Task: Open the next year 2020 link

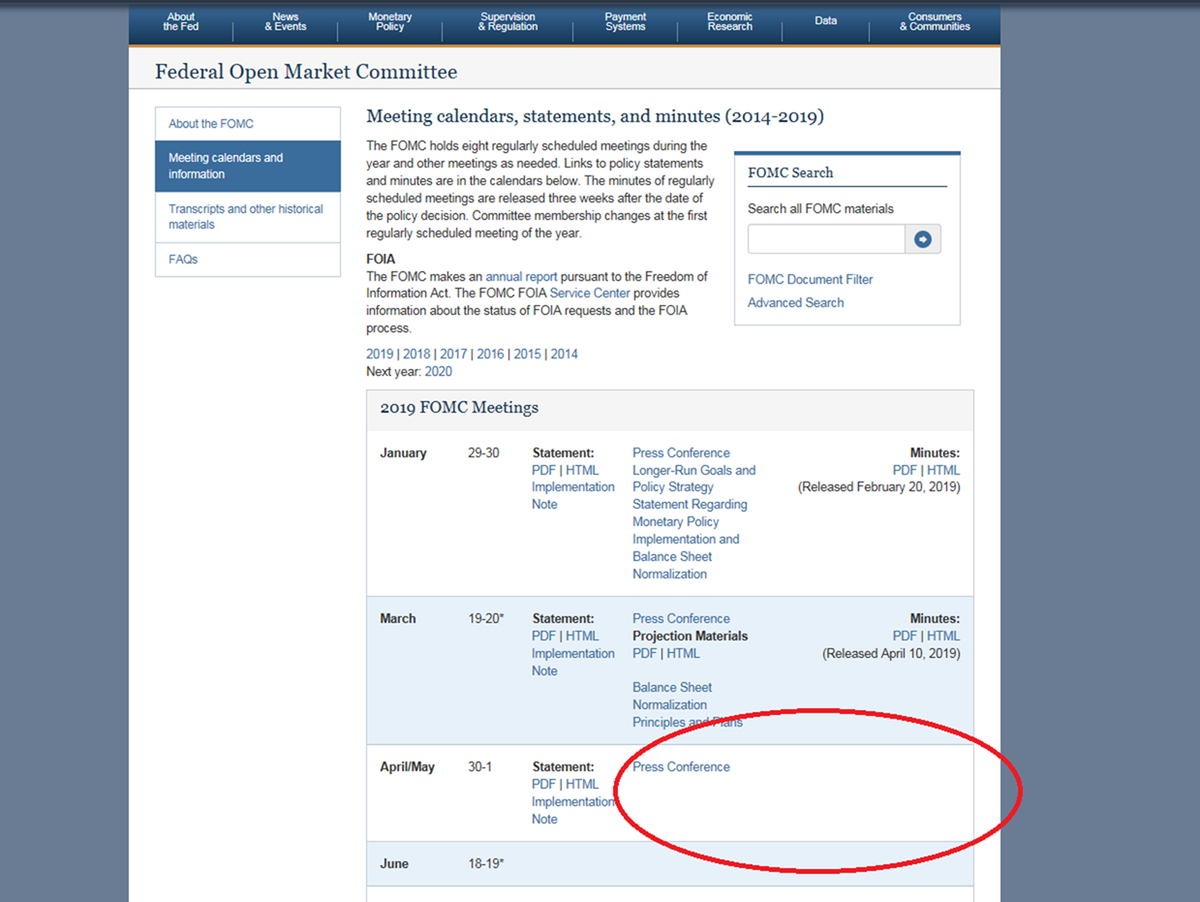Action: pos(438,371)
